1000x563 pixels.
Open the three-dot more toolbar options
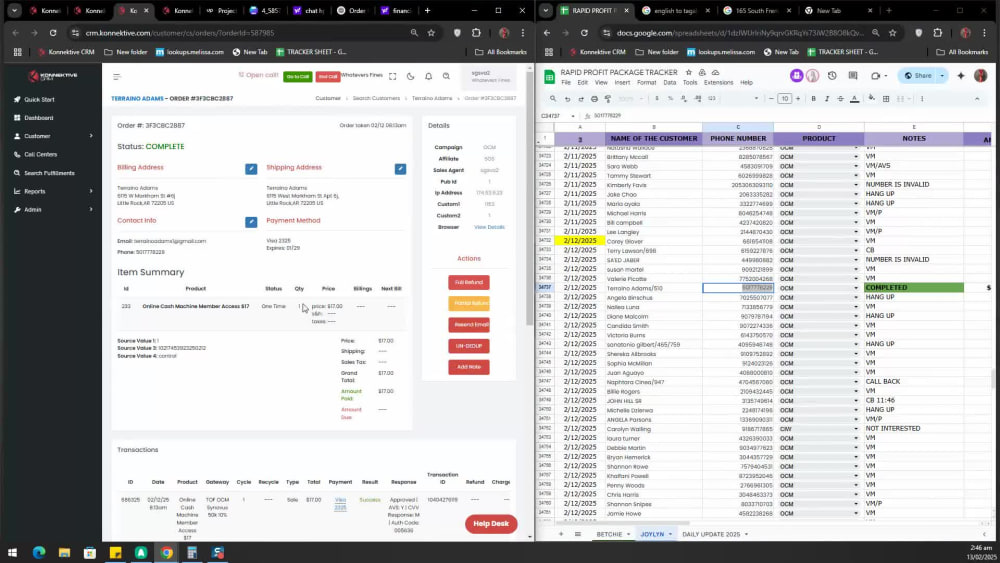tap(922, 99)
